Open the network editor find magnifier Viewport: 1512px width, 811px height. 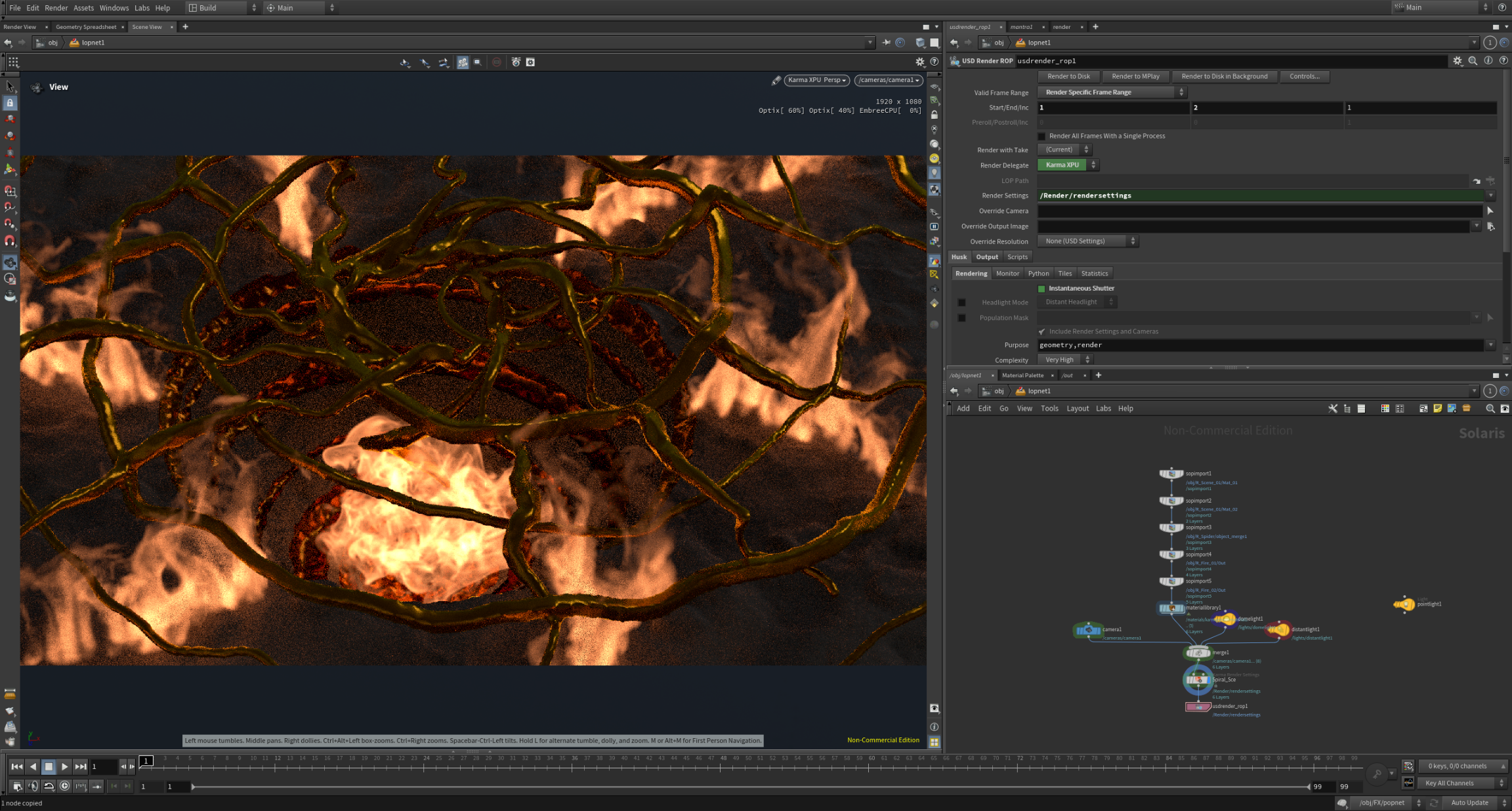click(x=1490, y=408)
